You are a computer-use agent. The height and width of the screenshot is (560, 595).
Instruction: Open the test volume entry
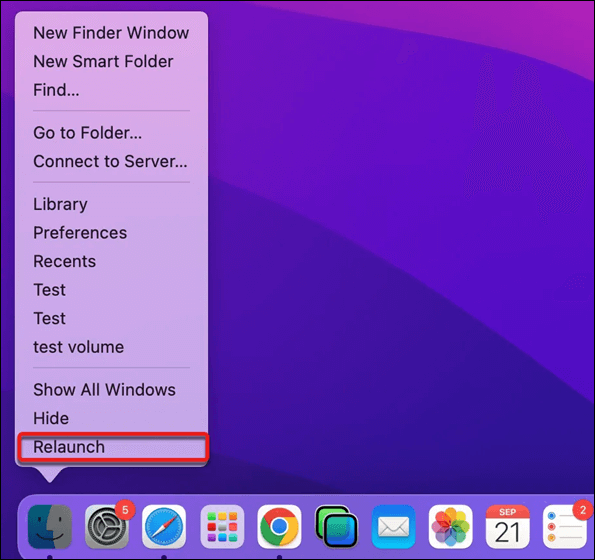pyautogui.click(x=112, y=347)
